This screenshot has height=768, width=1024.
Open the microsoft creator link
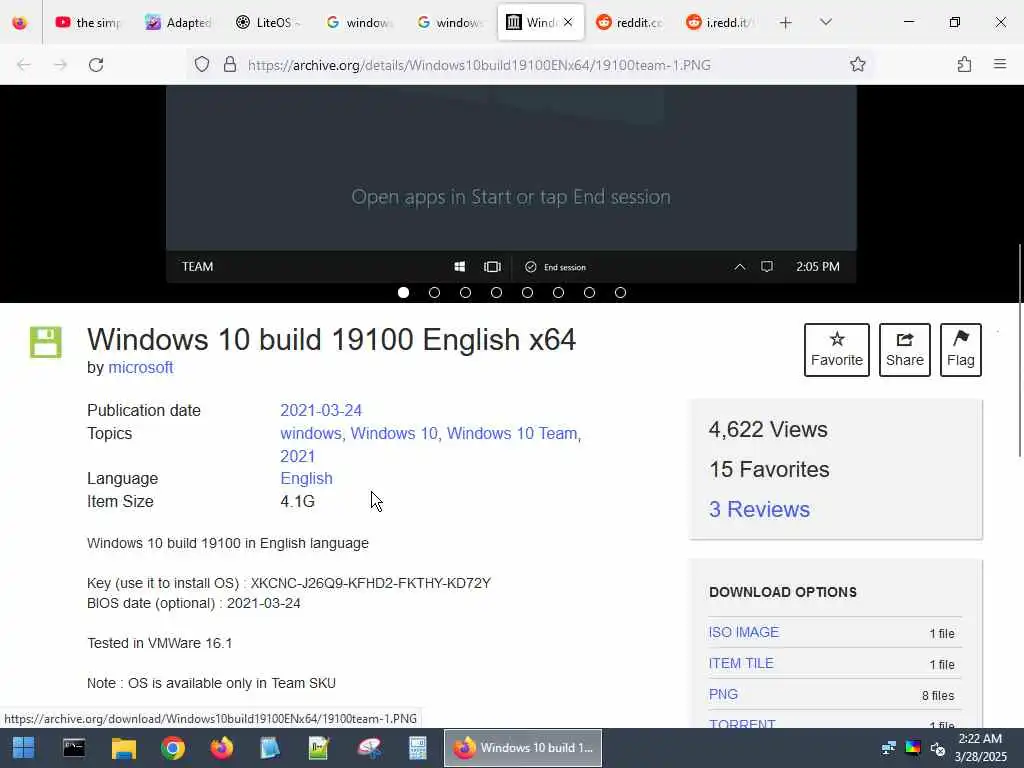(x=140, y=368)
